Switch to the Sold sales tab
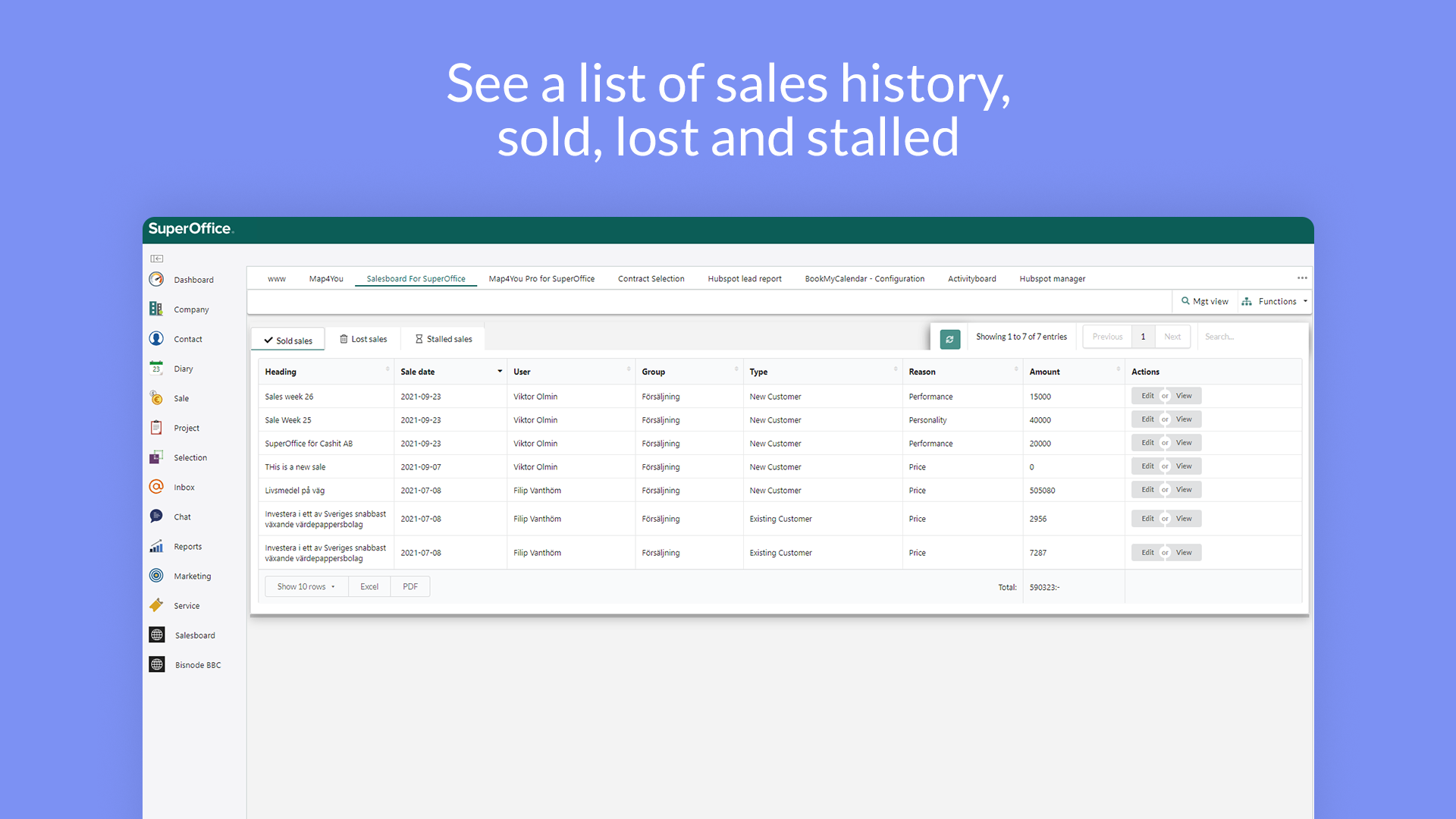This screenshot has width=1456, height=819. [288, 340]
